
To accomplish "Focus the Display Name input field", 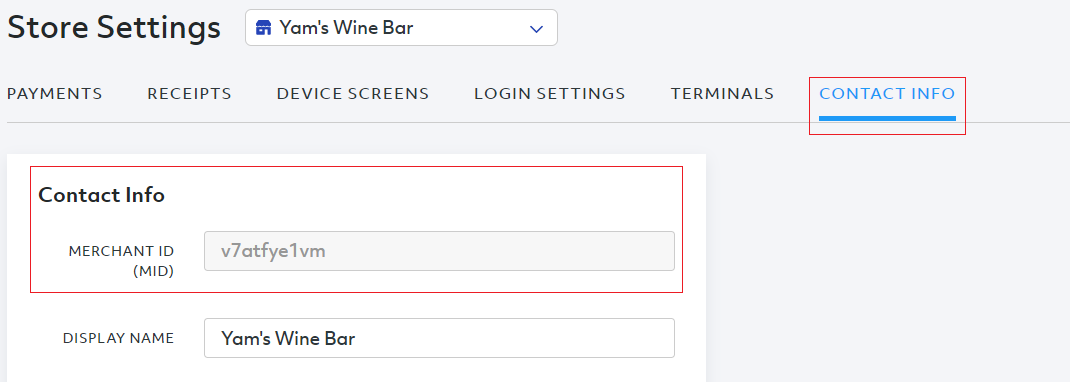I will [x=439, y=338].
